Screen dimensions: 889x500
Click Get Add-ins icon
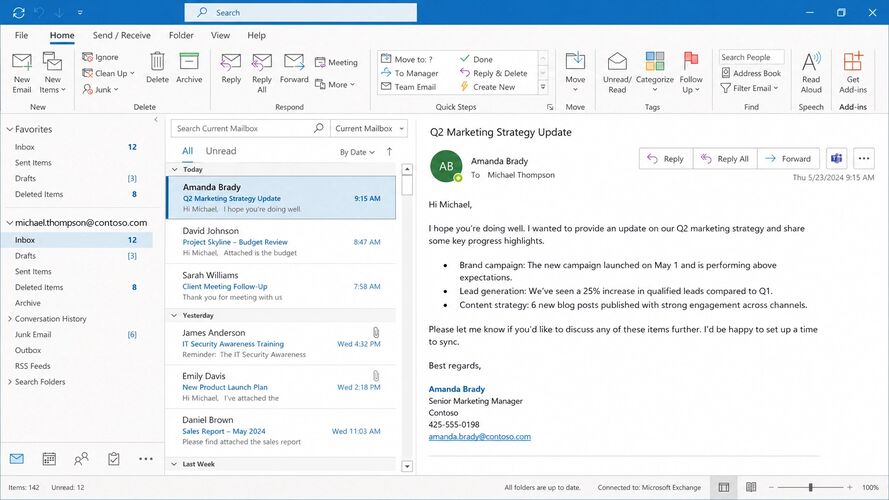point(853,61)
